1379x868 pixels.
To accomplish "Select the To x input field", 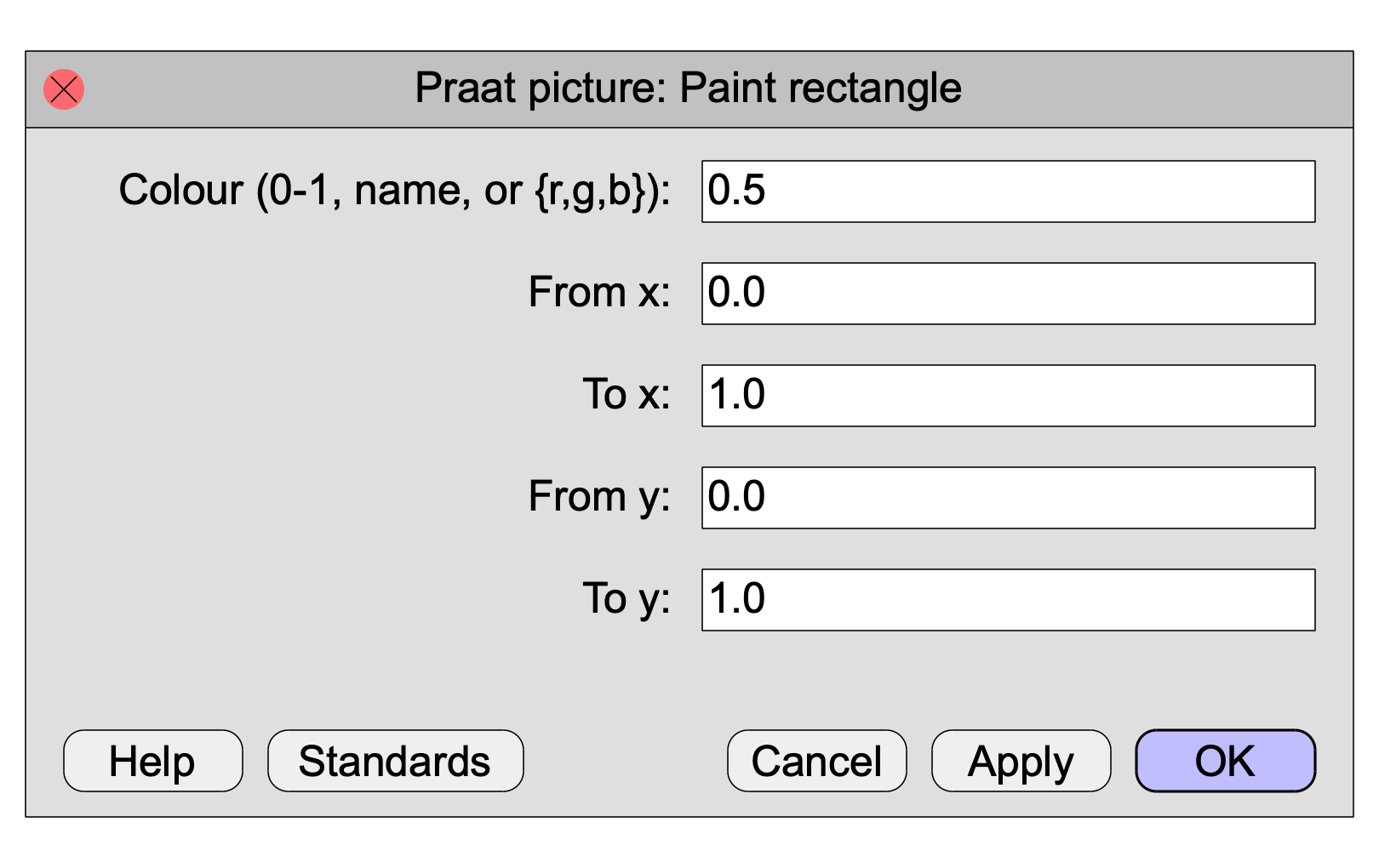I will pyautogui.click(x=1008, y=396).
